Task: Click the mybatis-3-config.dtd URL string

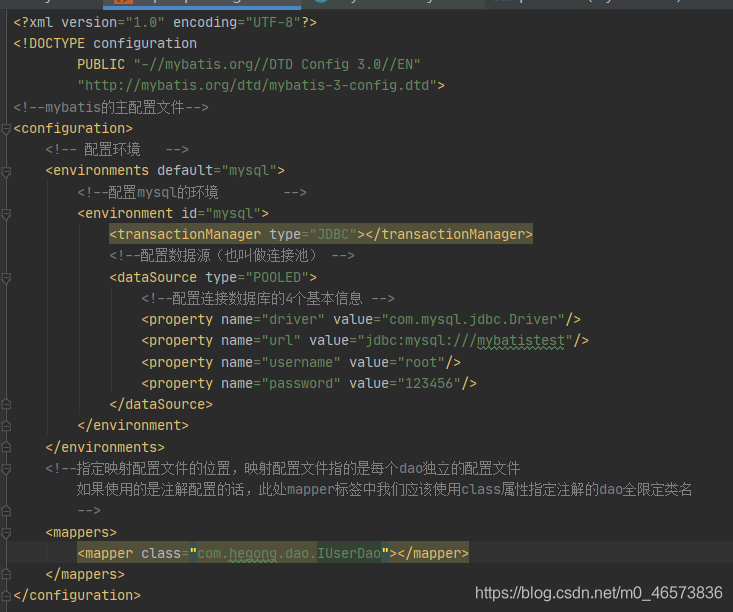Action: tap(257, 86)
